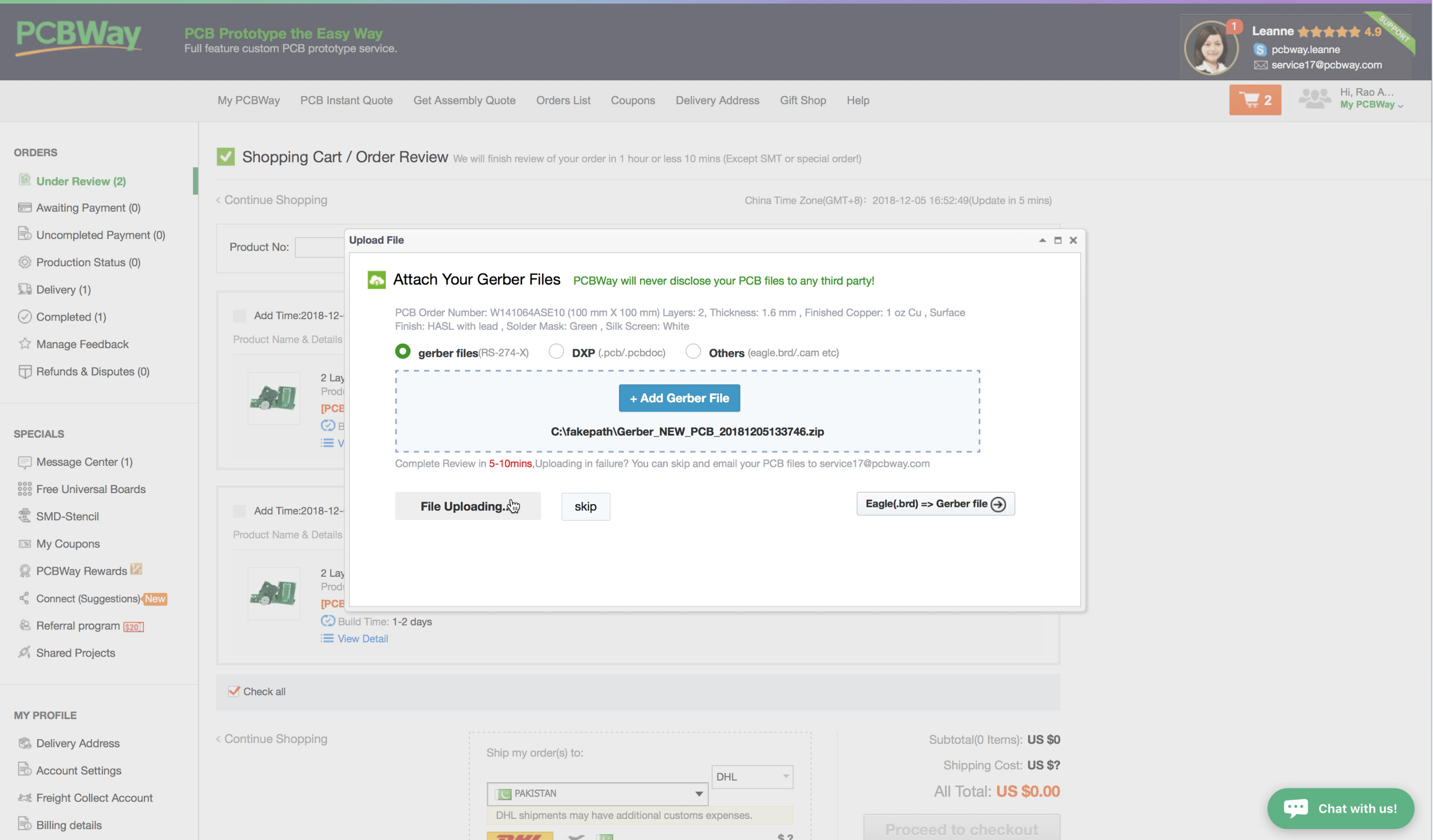
Task: Select DXP (.pcb/.pcbdoc) radio button
Action: 555,352
